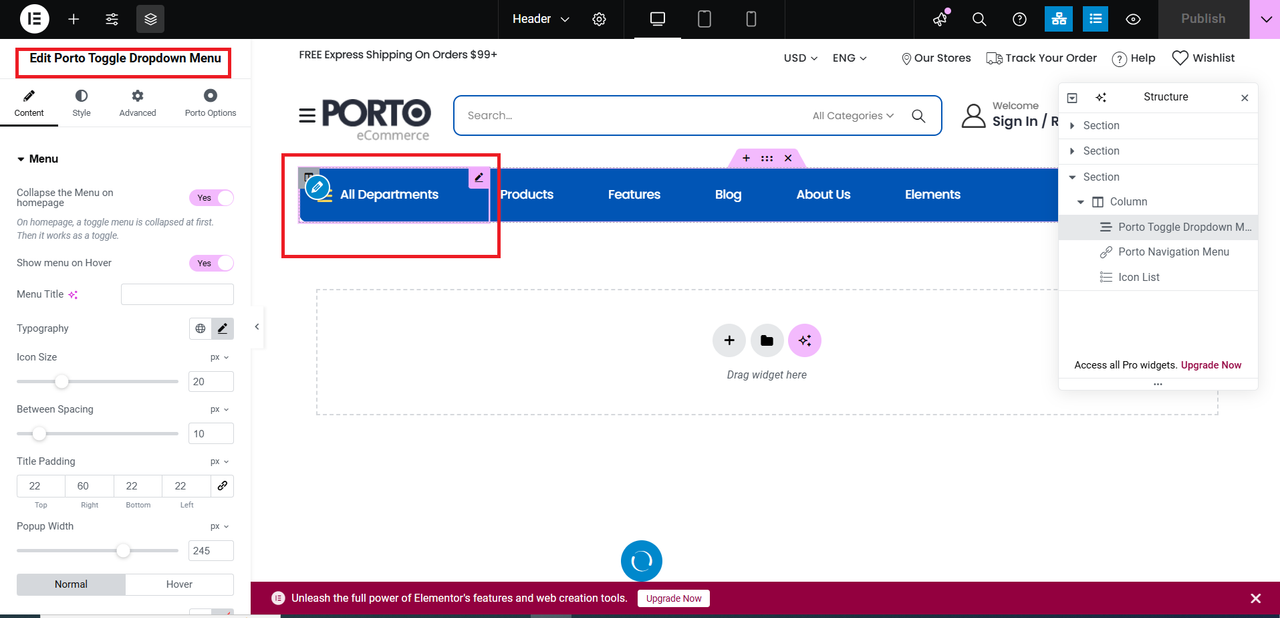The height and width of the screenshot is (618, 1280).
Task: Select the Normal state tab
Action: (x=71, y=584)
